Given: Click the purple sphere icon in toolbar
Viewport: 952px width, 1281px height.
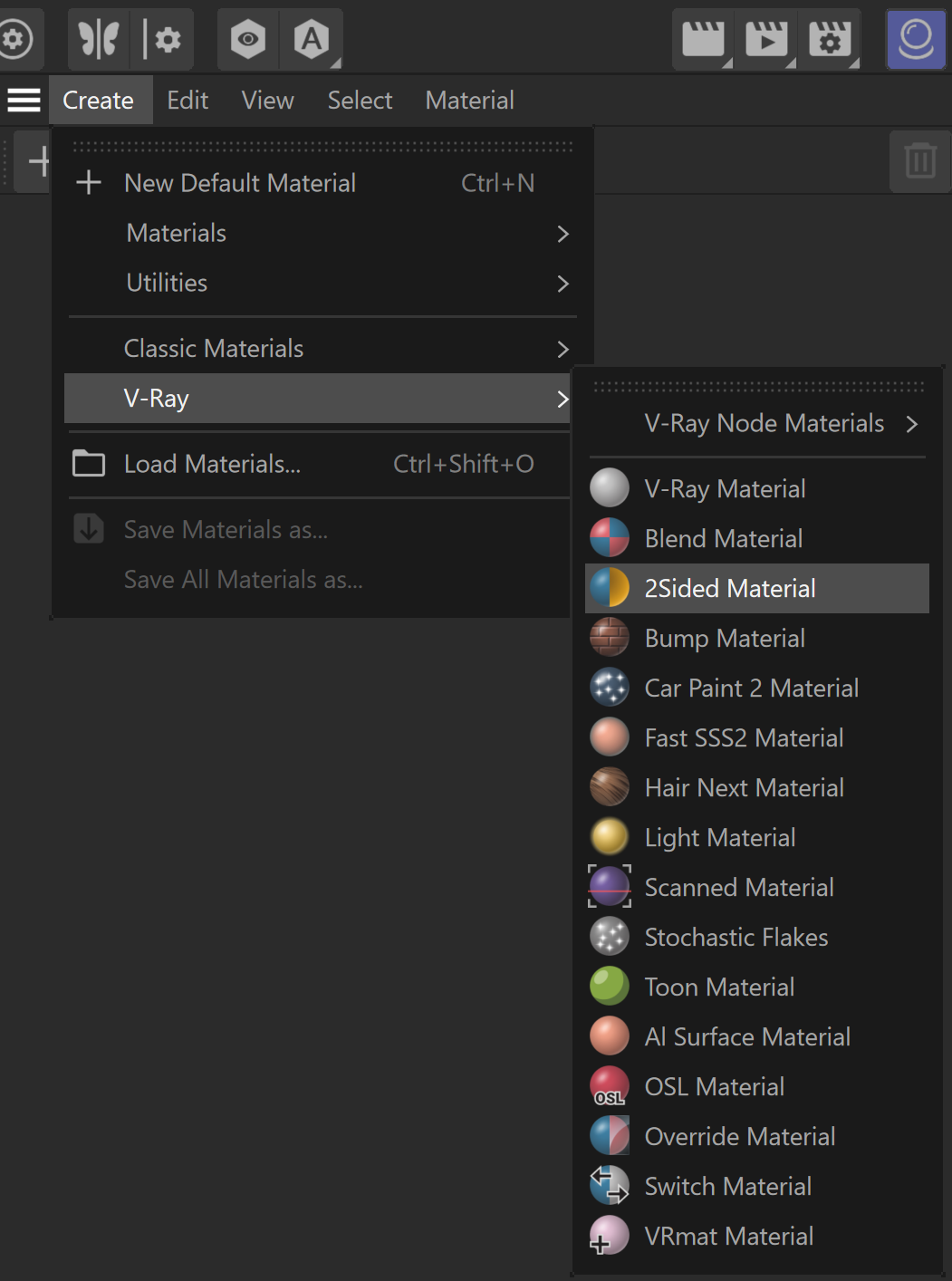Looking at the screenshot, I should point(916,39).
